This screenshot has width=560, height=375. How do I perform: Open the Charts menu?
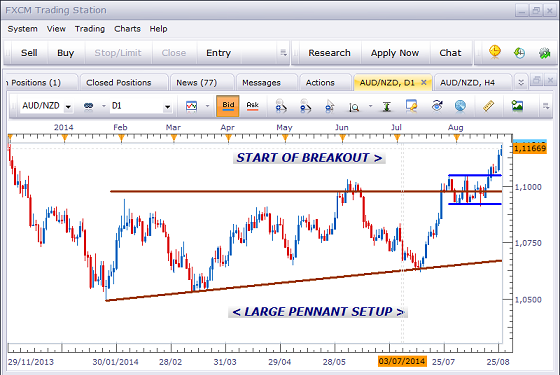(127, 29)
